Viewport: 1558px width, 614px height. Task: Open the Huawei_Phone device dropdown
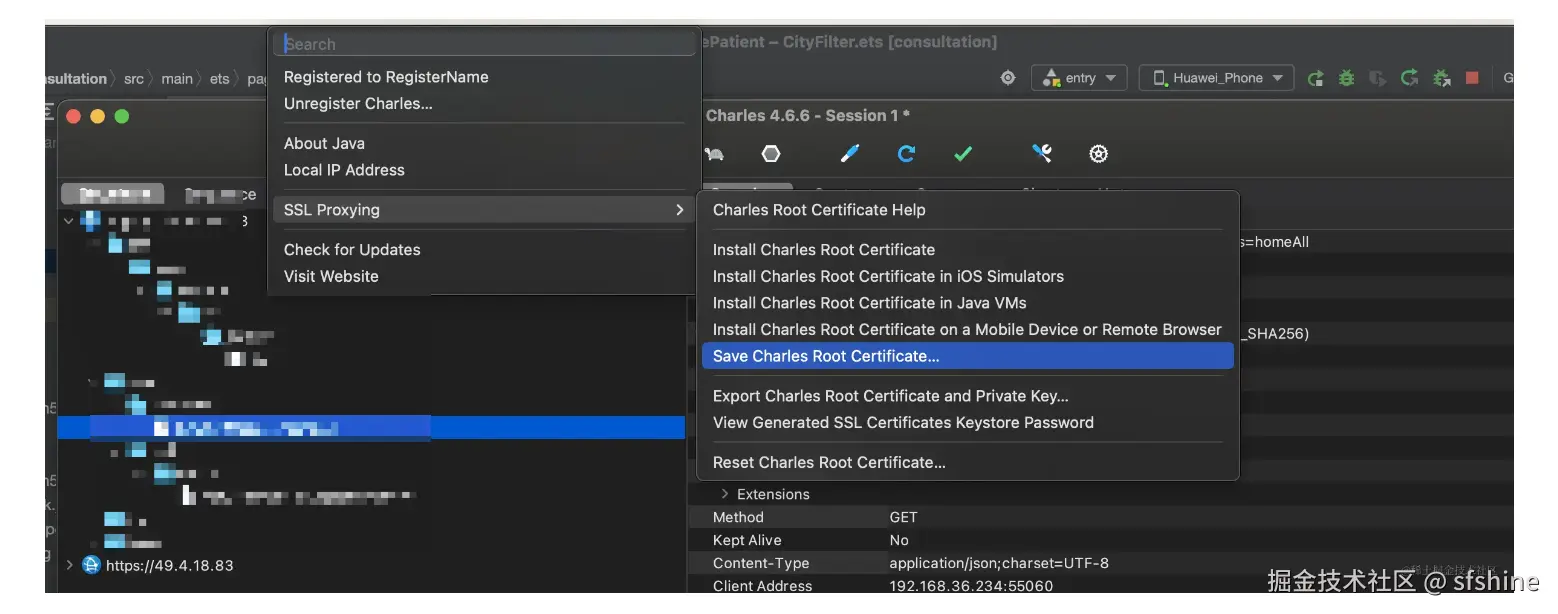point(1217,78)
